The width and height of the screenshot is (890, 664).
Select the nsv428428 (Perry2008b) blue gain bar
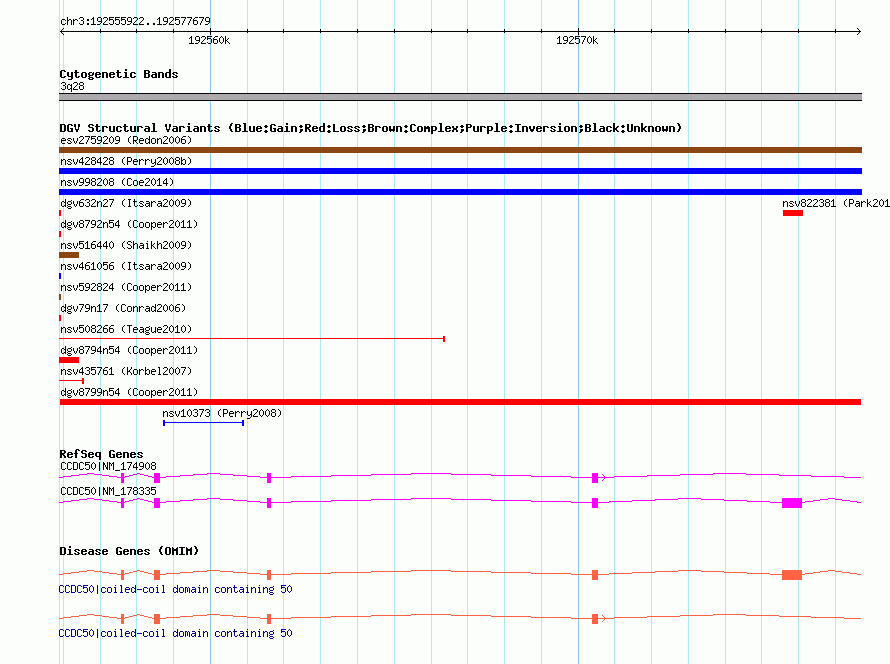pyautogui.click(x=460, y=171)
